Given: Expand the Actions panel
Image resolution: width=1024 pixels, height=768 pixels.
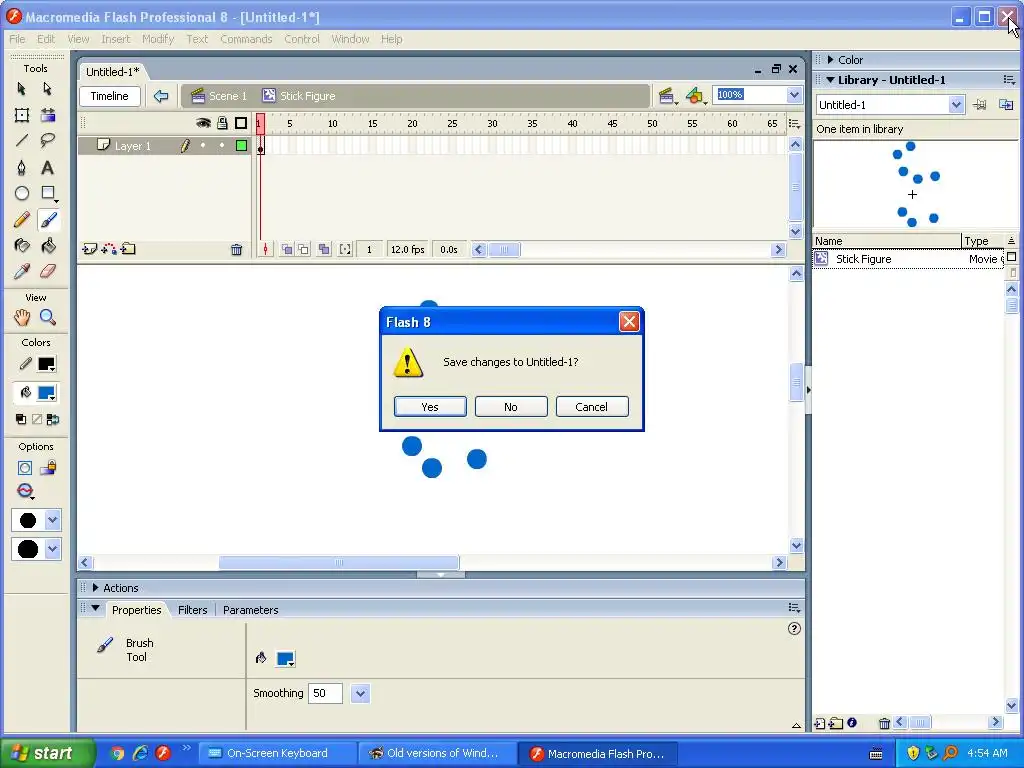Looking at the screenshot, I should [95, 588].
